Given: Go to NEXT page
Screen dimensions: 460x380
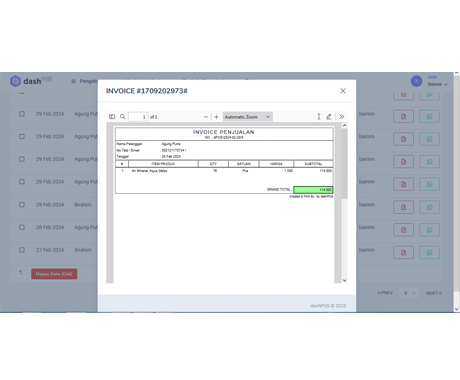Looking at the screenshot, I should (x=434, y=293).
